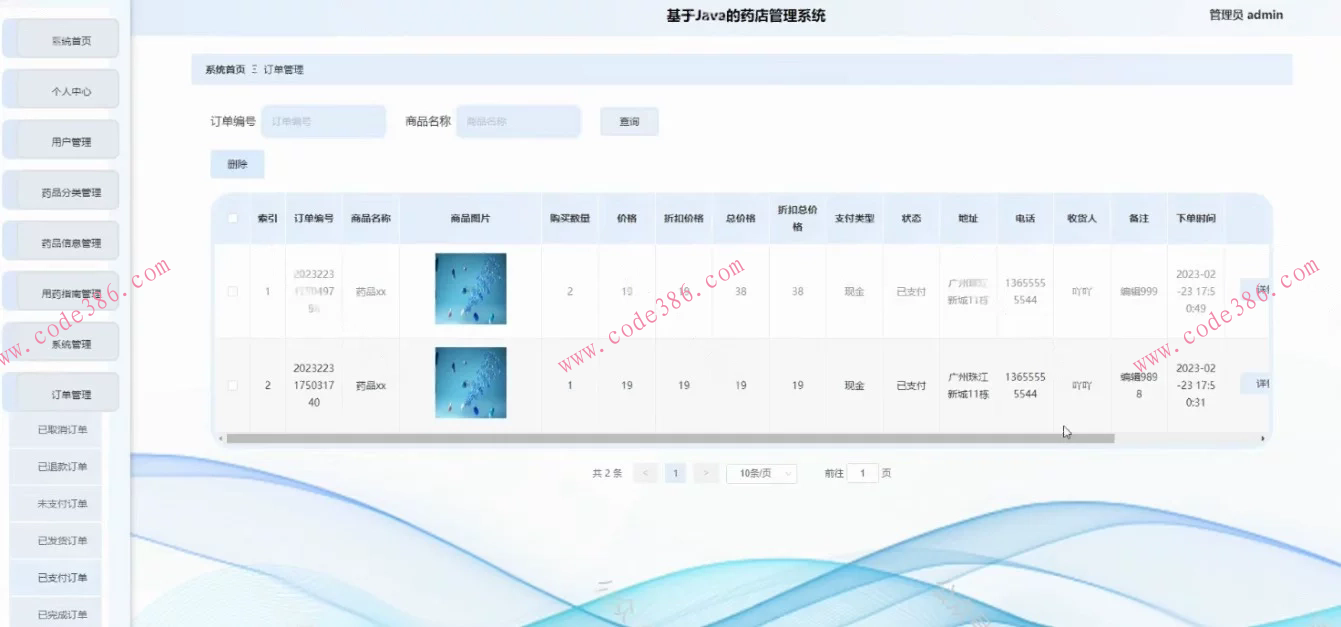This screenshot has height=627, width=1341.
Task: Click the 删除 delete button
Action: pos(237,163)
